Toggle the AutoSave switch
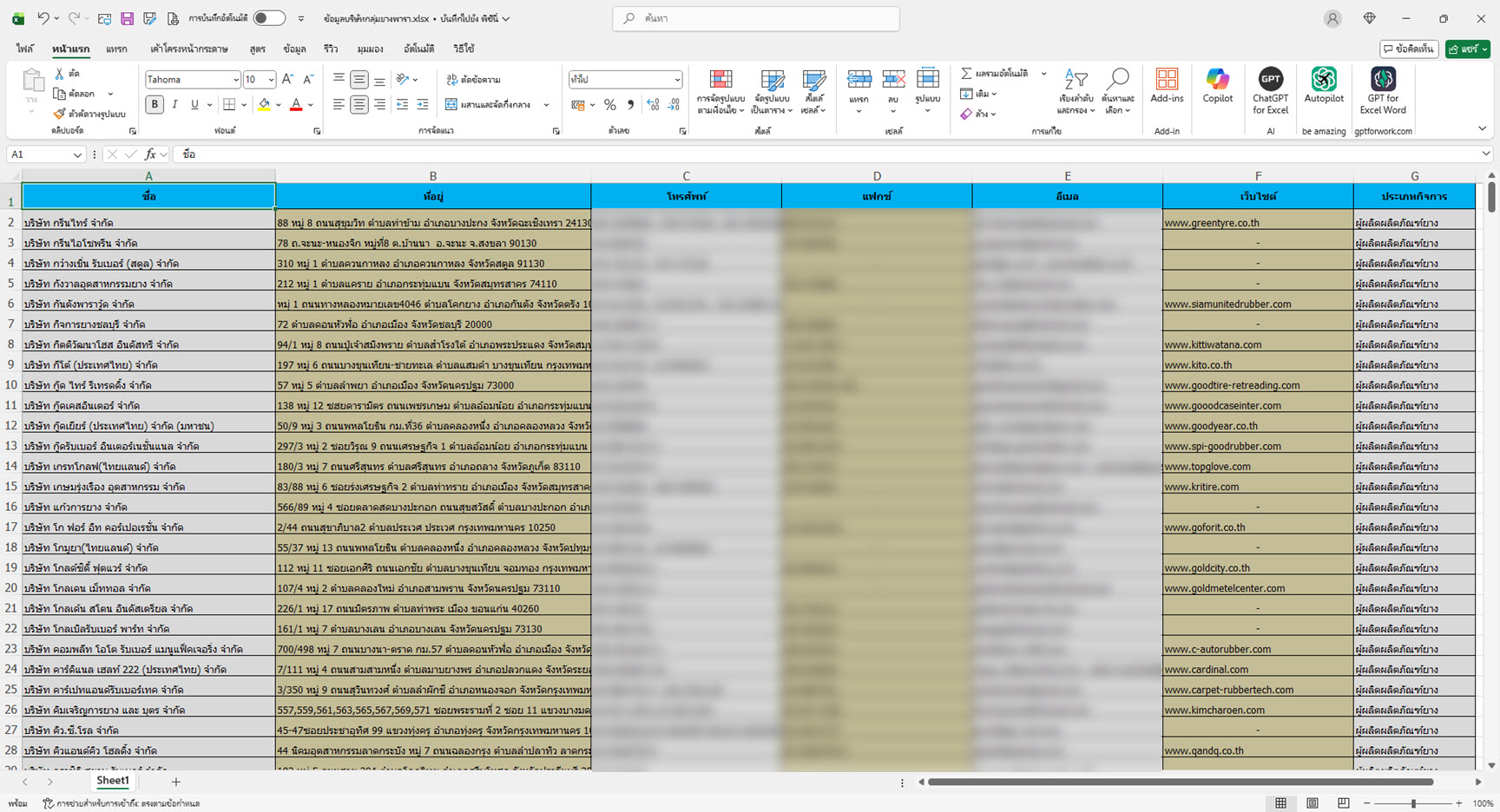This screenshot has width=1500, height=812. (x=269, y=18)
